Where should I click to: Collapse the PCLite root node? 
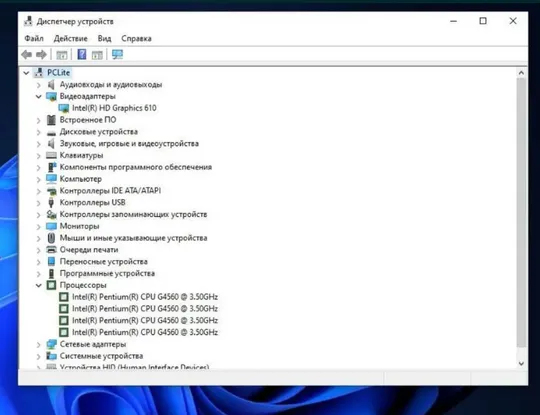26,73
